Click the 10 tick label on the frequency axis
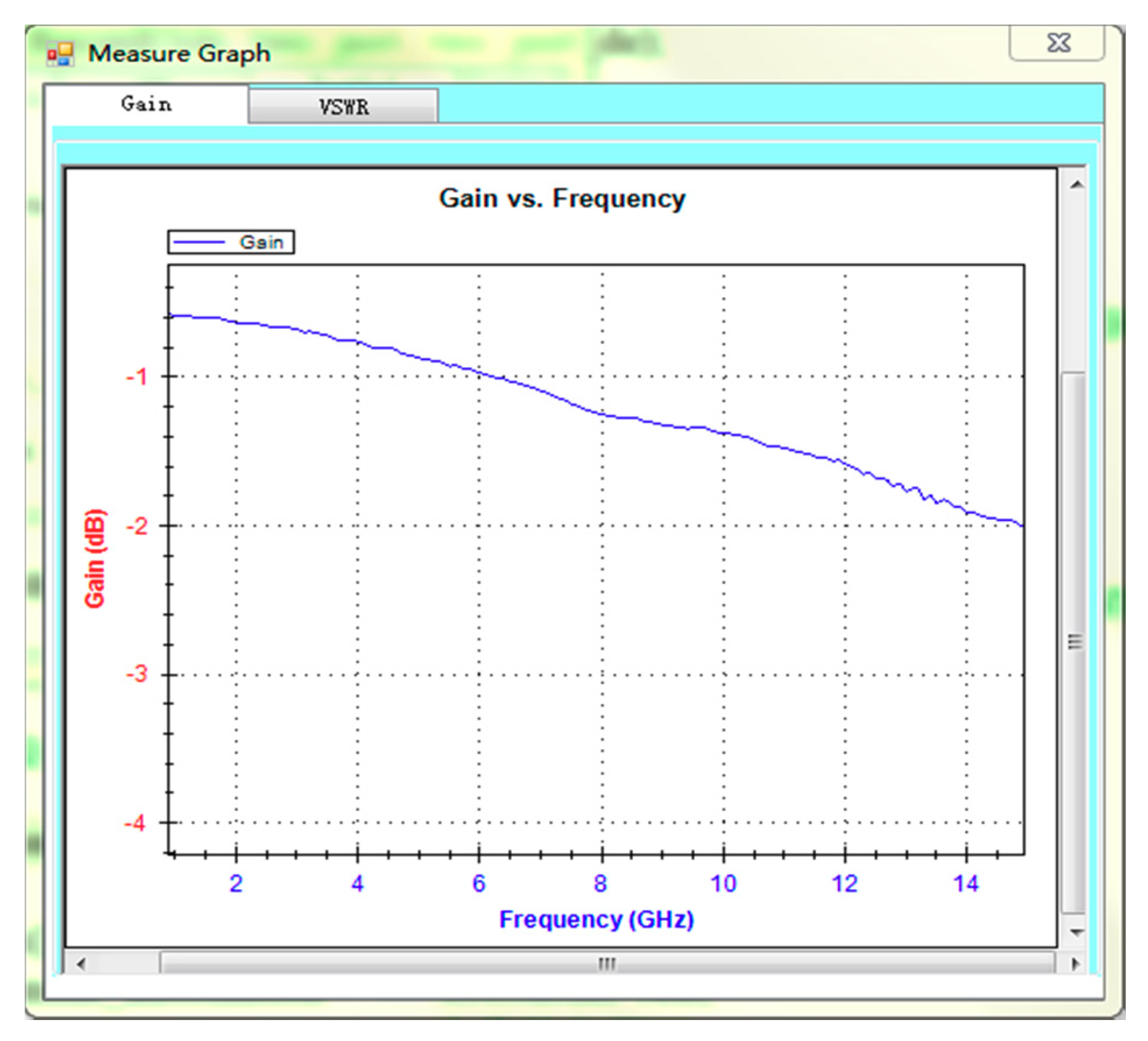The width and height of the screenshot is (1148, 1041). click(723, 883)
